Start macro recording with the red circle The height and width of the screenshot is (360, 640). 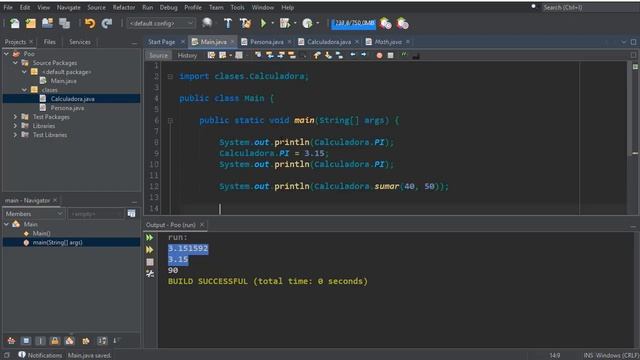pos(379,55)
